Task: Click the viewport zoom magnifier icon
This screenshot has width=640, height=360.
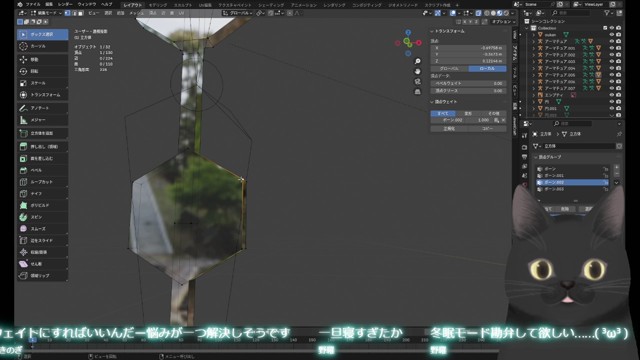Action: [x=417, y=61]
